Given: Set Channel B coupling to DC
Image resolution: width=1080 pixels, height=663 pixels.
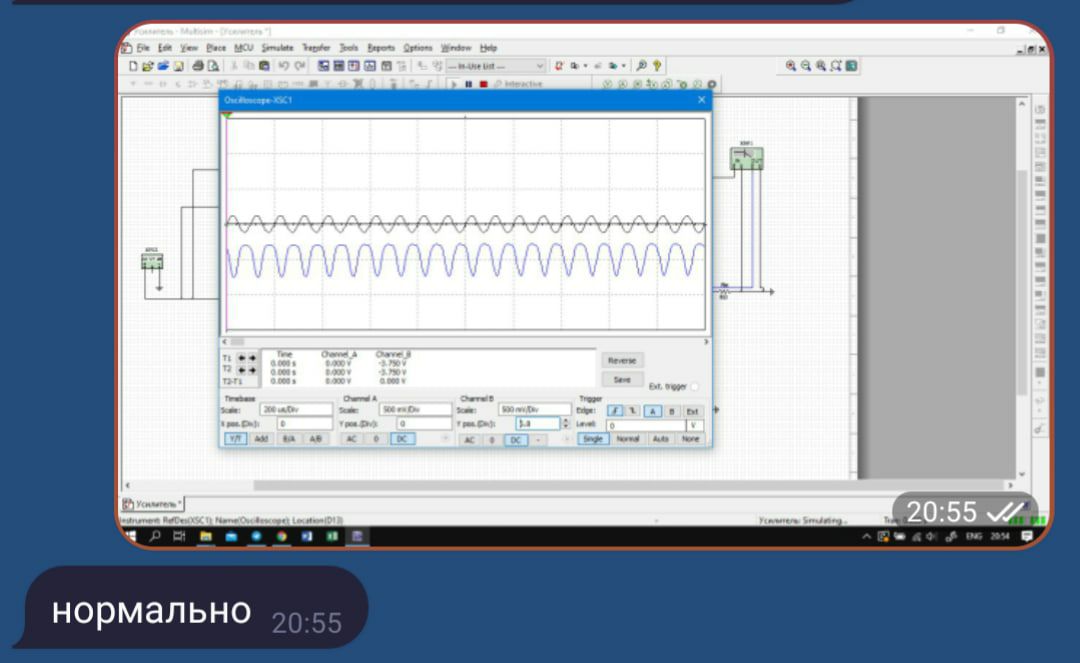Looking at the screenshot, I should pyautogui.click(x=516, y=440).
